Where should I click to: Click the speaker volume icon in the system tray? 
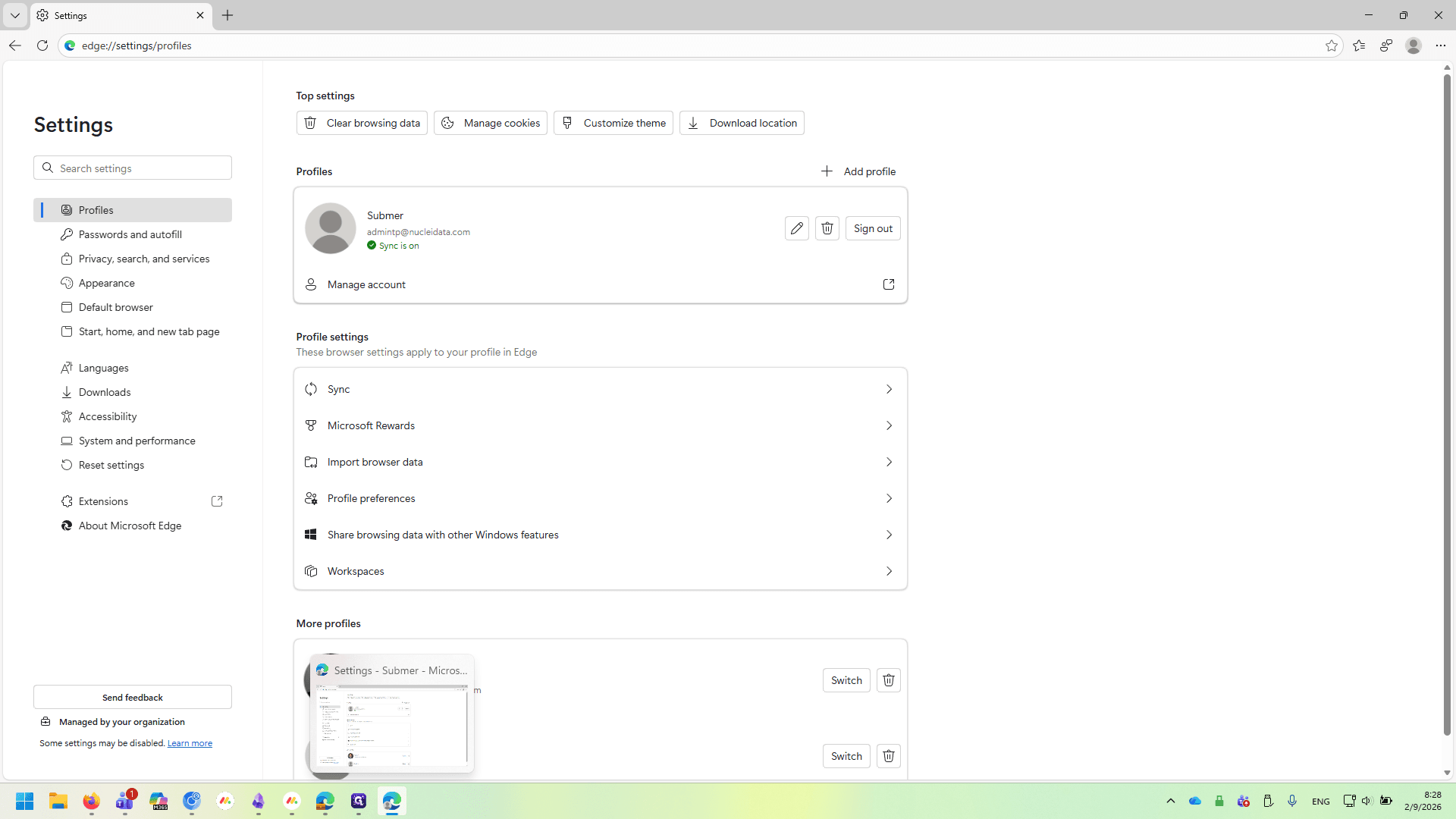pyautogui.click(x=1367, y=801)
